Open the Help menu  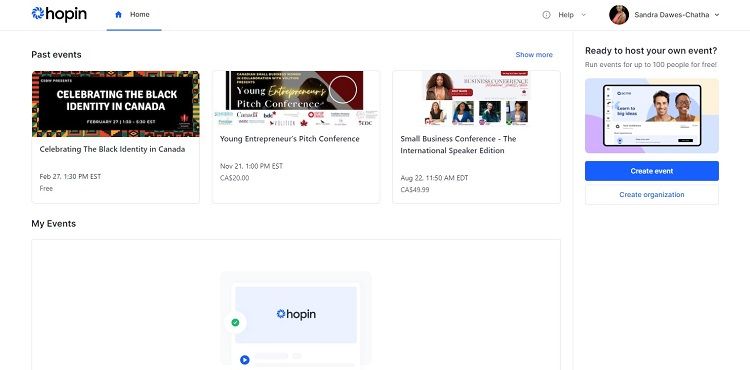click(x=564, y=15)
